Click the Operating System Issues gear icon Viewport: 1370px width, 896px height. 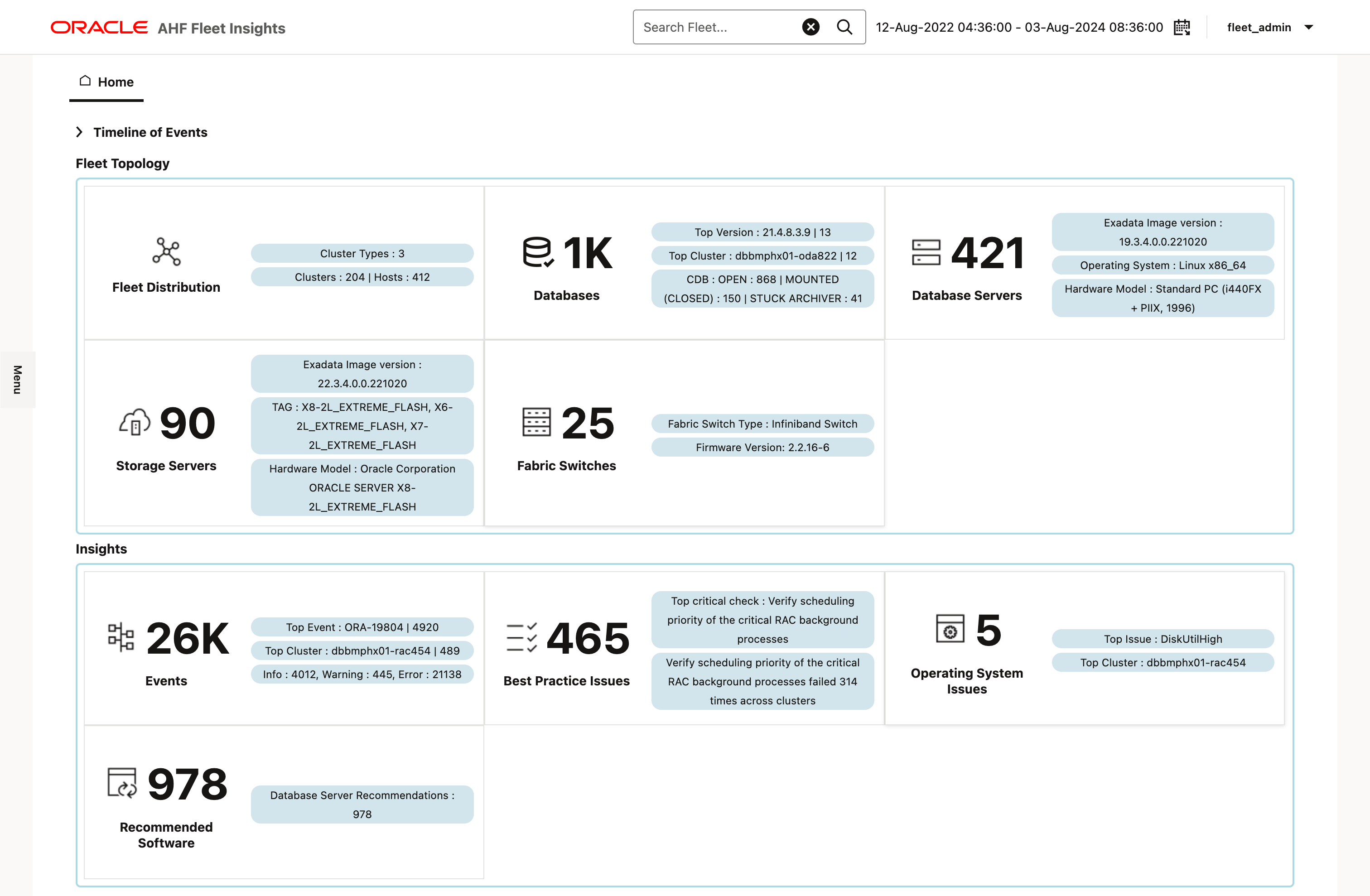(x=950, y=629)
